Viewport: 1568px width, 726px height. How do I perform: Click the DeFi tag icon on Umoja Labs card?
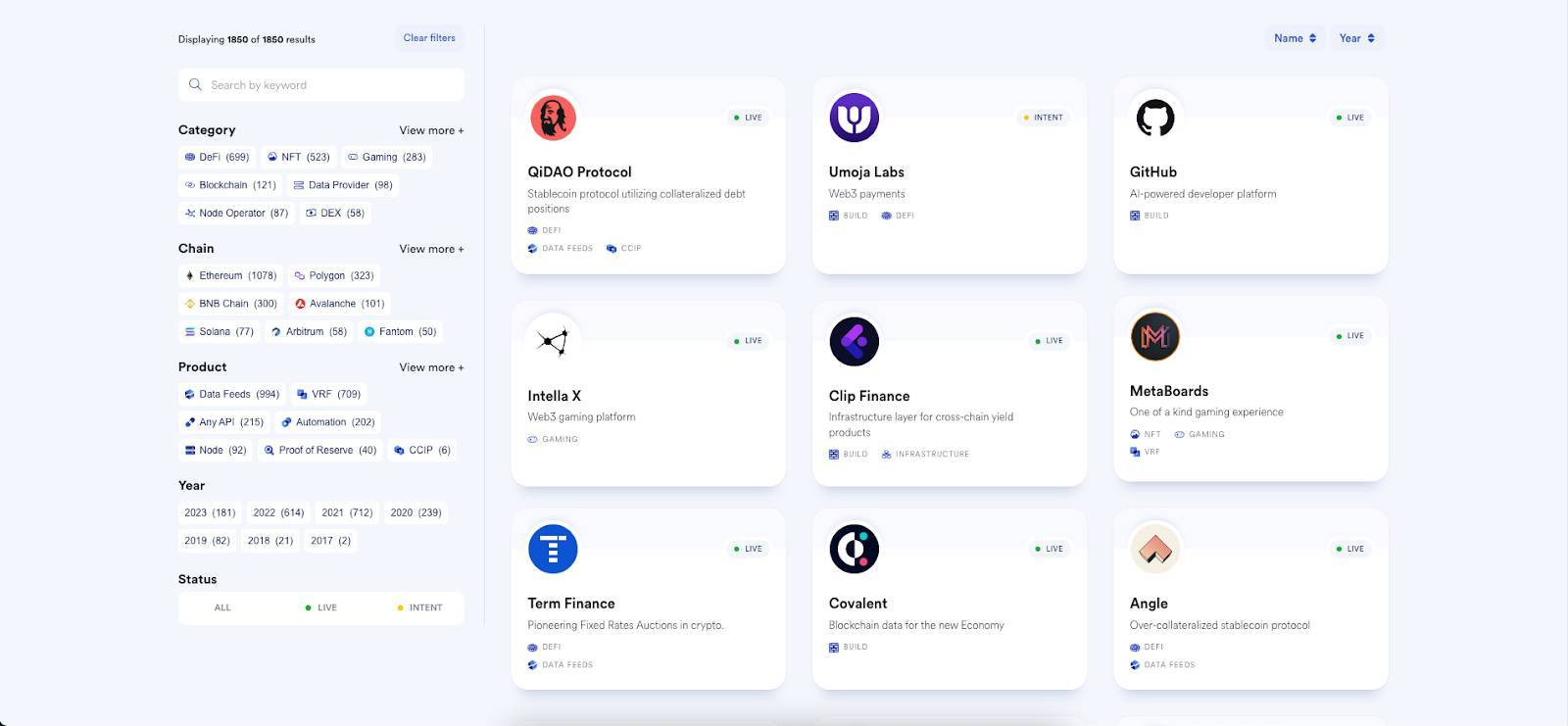click(x=886, y=216)
